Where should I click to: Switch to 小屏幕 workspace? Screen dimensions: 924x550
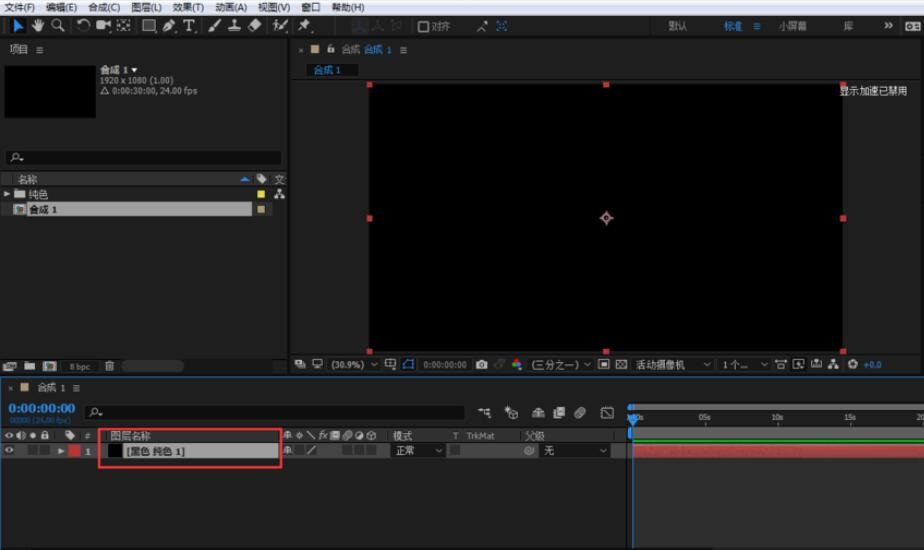click(x=792, y=26)
